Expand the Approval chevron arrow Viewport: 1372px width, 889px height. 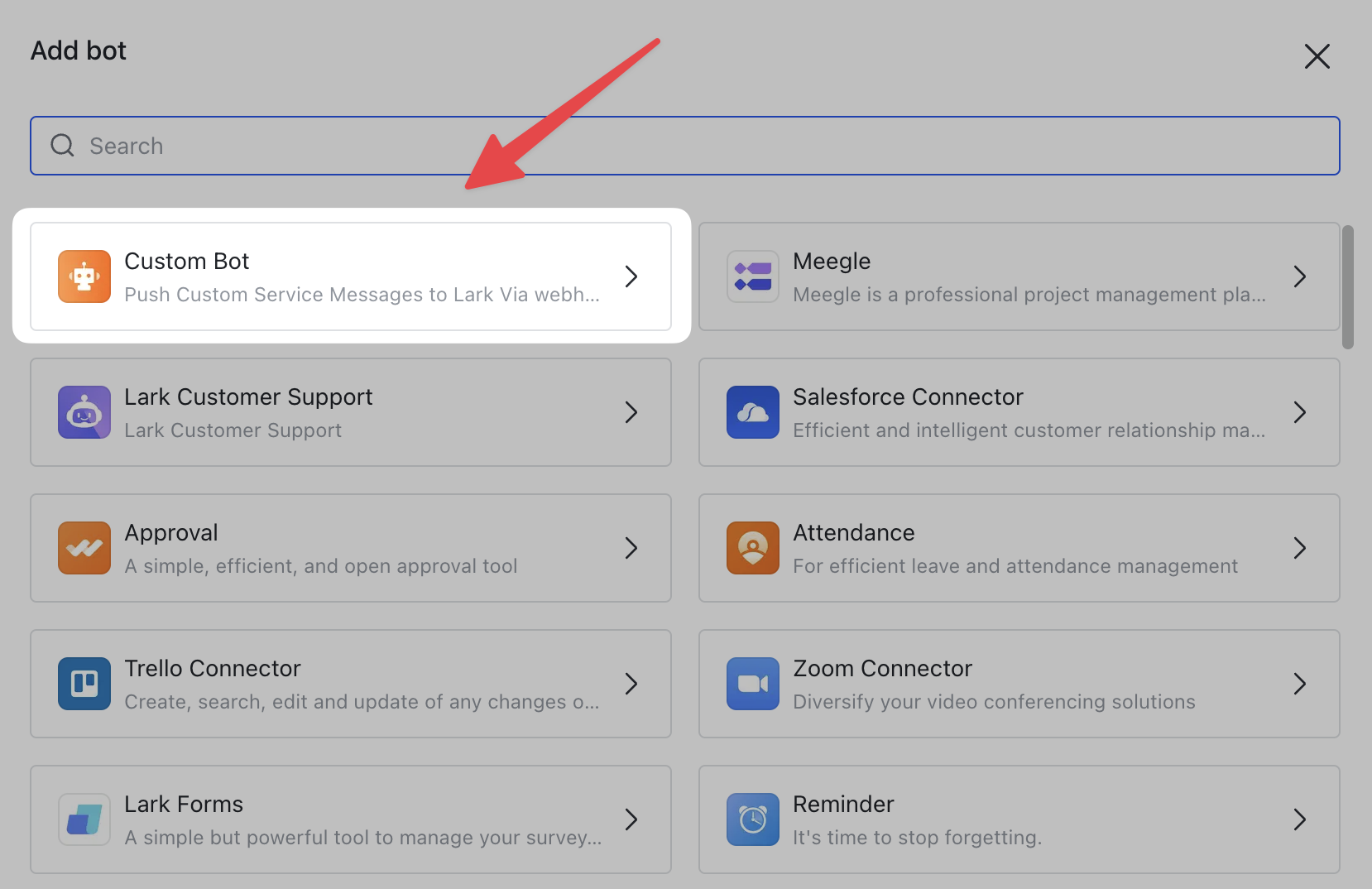[x=631, y=548]
